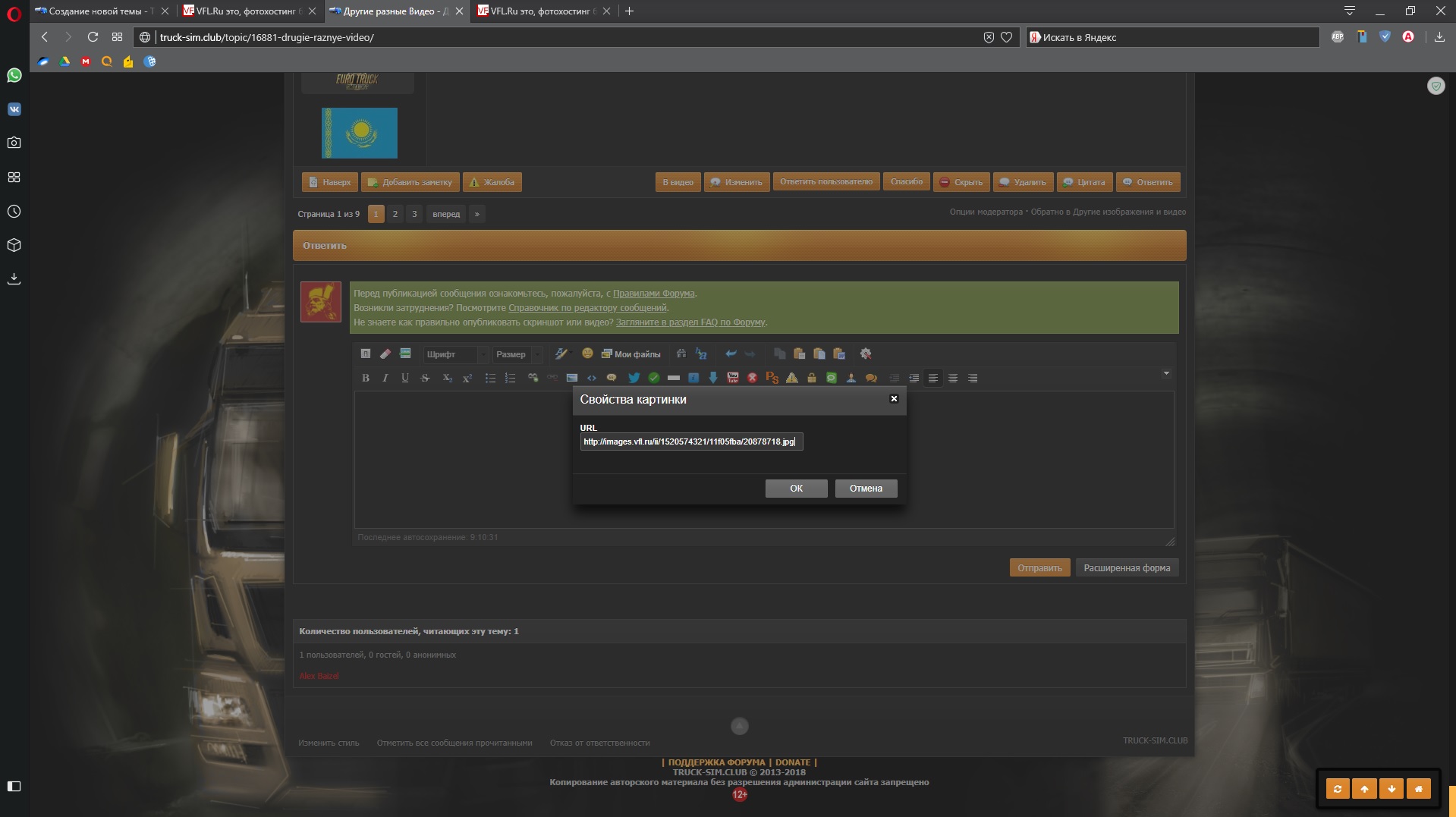
Task: Click the eraser remove-format icon
Action: click(x=385, y=354)
